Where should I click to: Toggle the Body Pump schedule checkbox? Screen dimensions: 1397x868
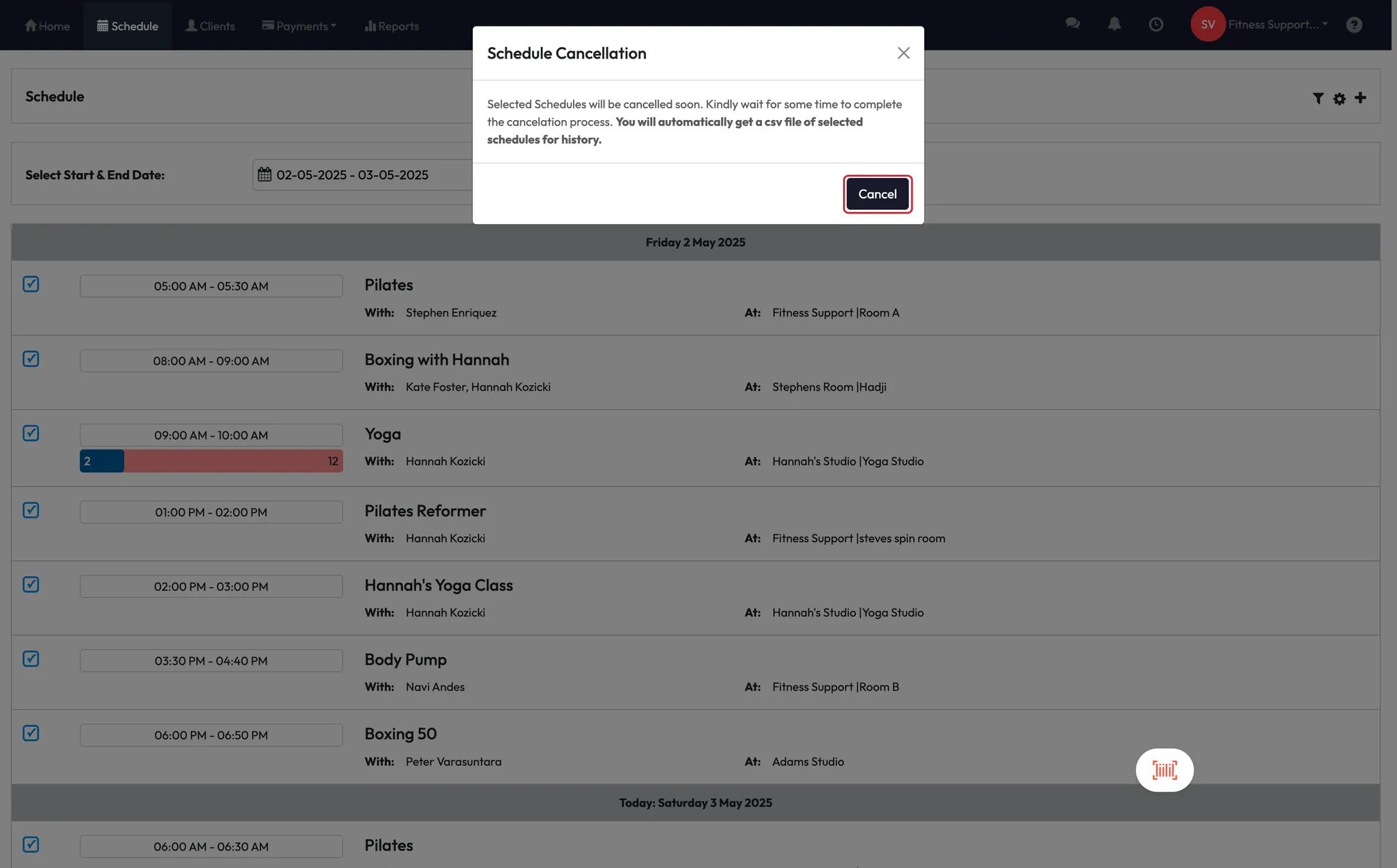coord(31,659)
